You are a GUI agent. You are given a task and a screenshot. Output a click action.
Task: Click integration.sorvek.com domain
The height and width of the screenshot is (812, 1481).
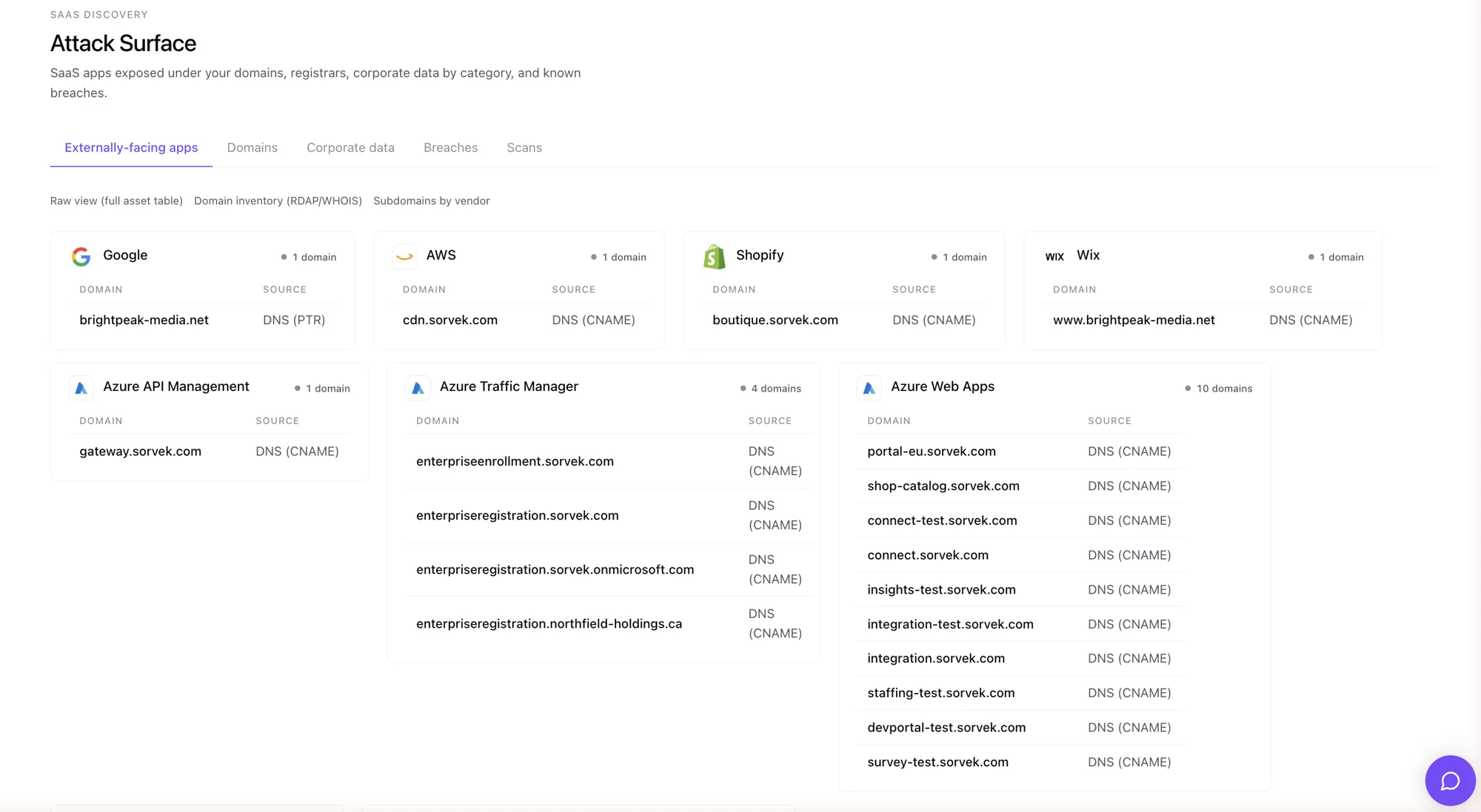(936, 658)
